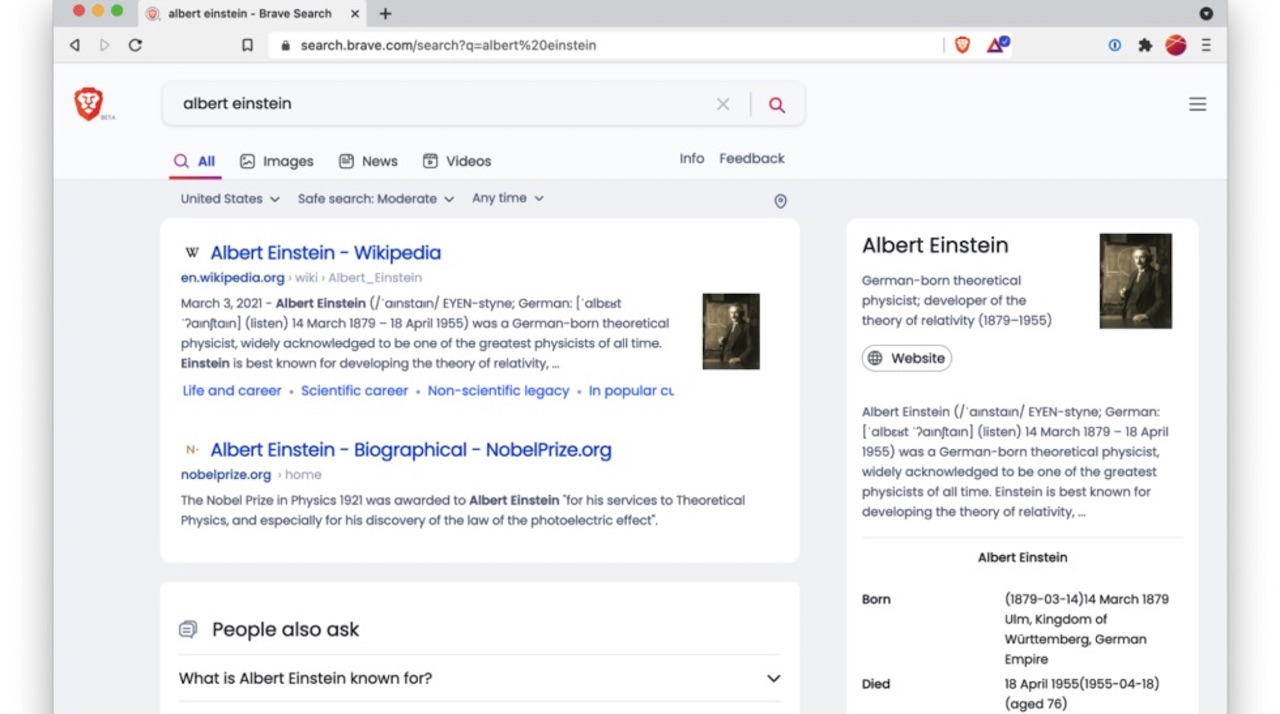
Task: Click the 1Password extension icon
Action: (1114, 45)
